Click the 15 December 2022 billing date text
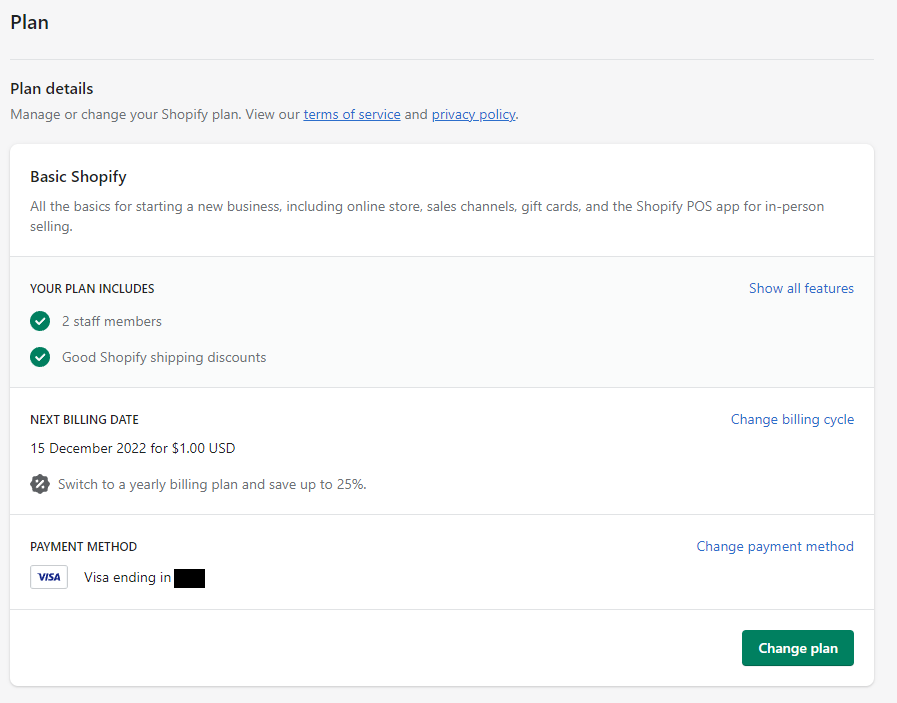Viewport: 897px width, 703px height. click(x=133, y=448)
